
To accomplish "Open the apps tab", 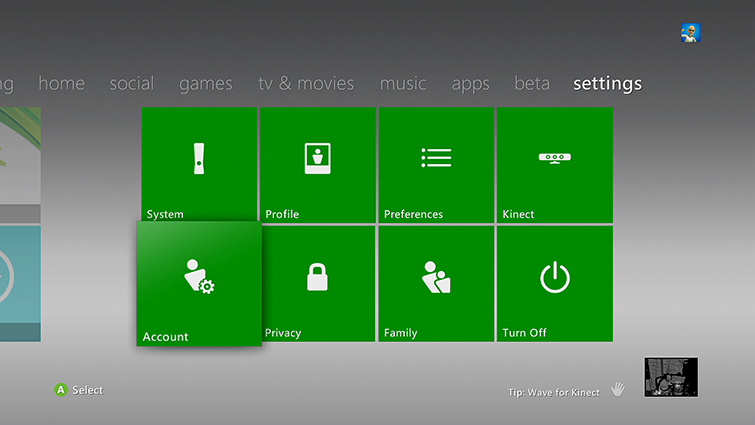I will coord(470,84).
